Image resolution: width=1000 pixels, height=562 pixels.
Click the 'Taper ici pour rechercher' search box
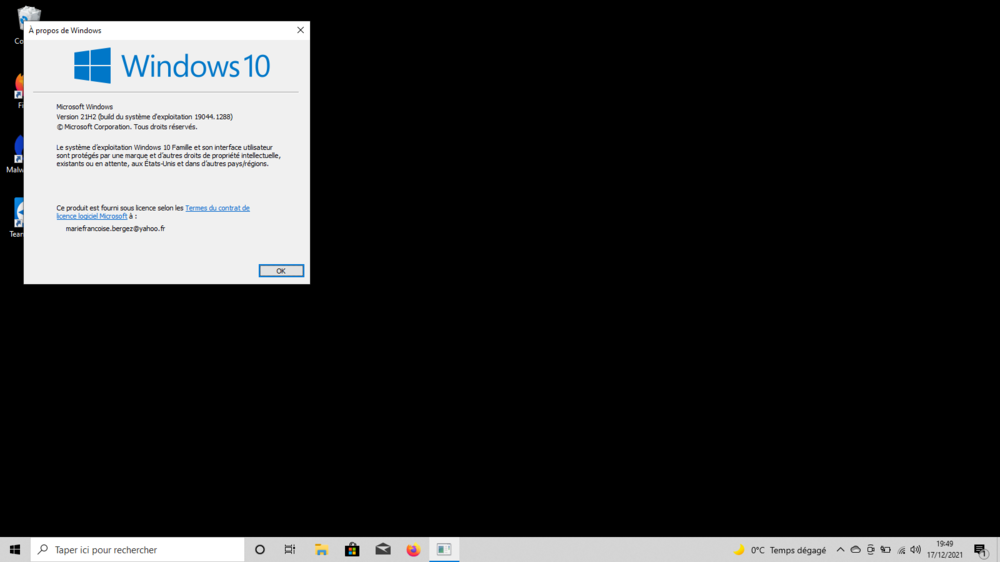[x=140, y=550]
